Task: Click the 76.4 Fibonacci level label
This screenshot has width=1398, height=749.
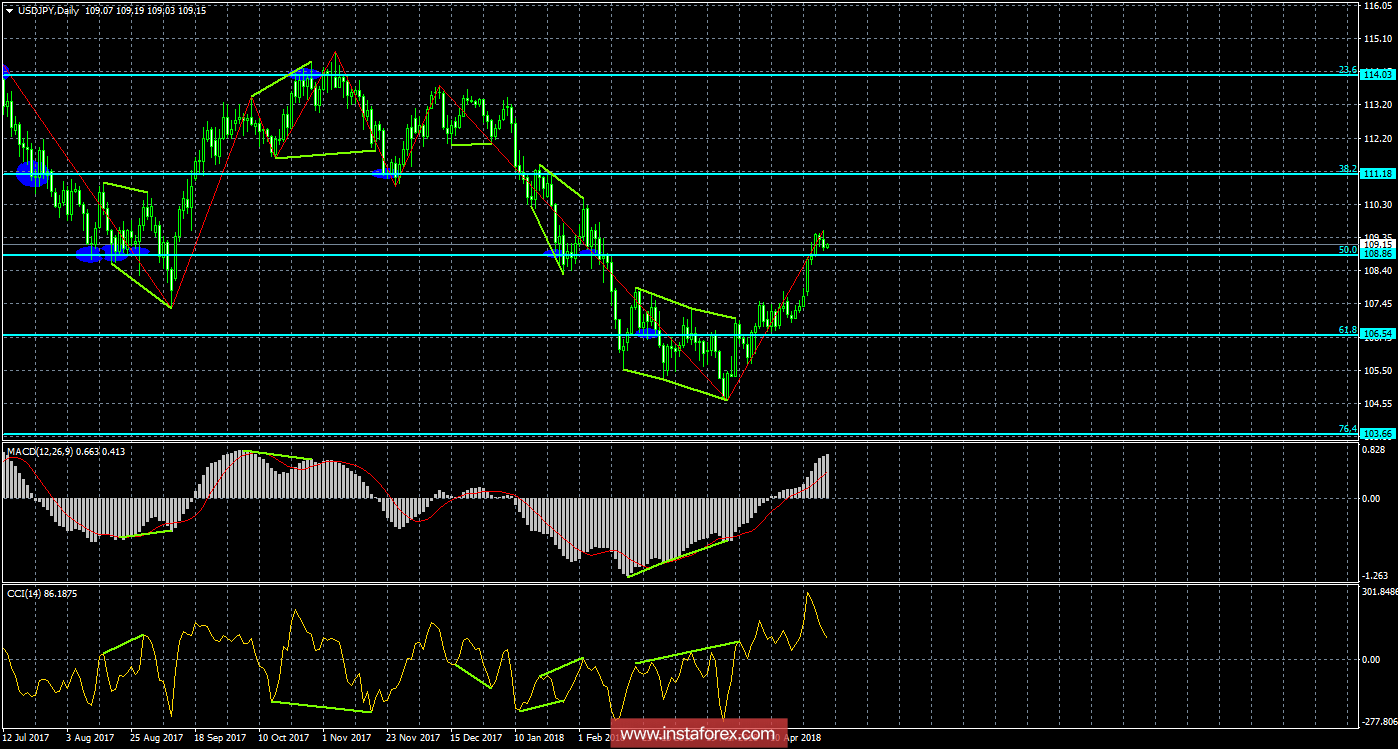Action: pos(1348,428)
